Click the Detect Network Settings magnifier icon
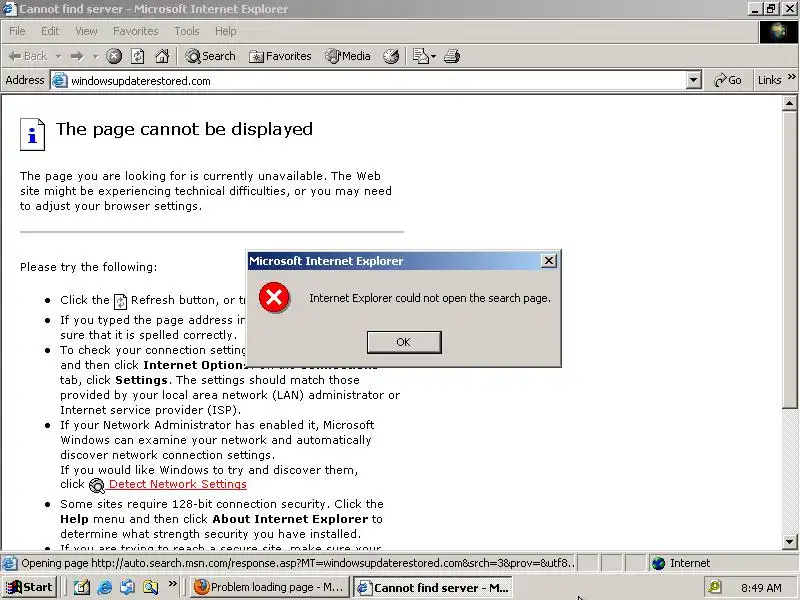This screenshot has width=800, height=600. click(96, 485)
